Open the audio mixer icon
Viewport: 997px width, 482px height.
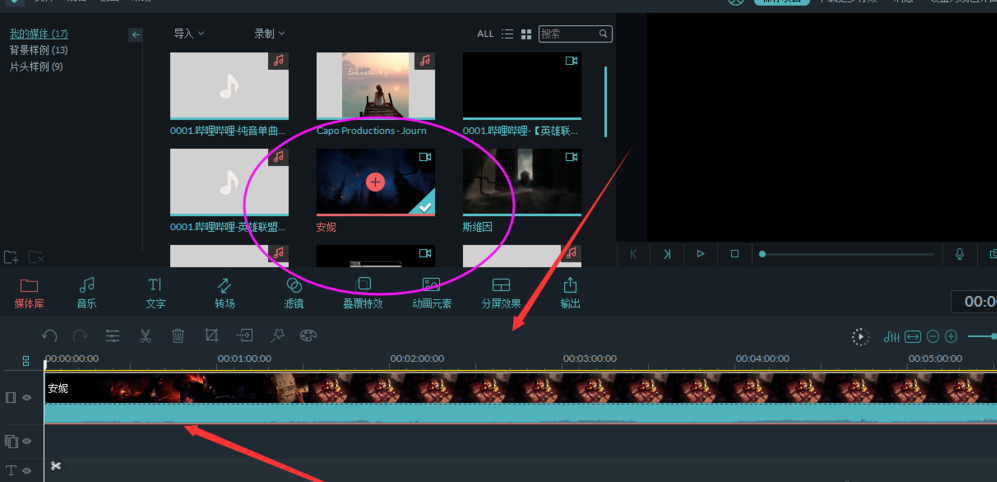tap(892, 336)
